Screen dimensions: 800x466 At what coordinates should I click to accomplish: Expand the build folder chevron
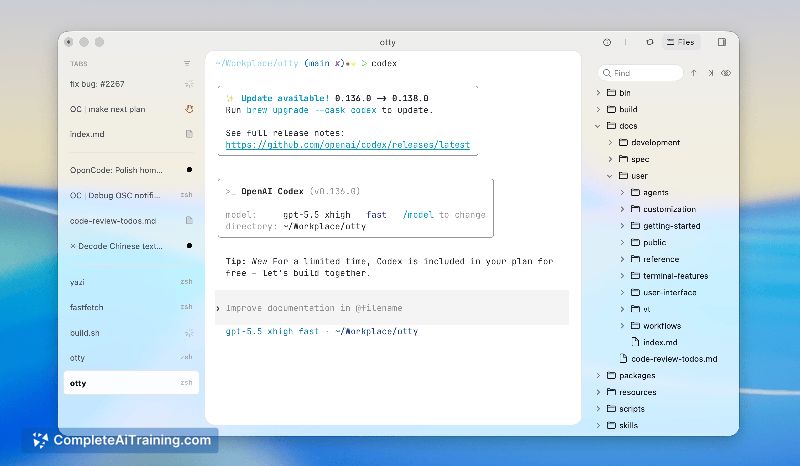(x=598, y=109)
